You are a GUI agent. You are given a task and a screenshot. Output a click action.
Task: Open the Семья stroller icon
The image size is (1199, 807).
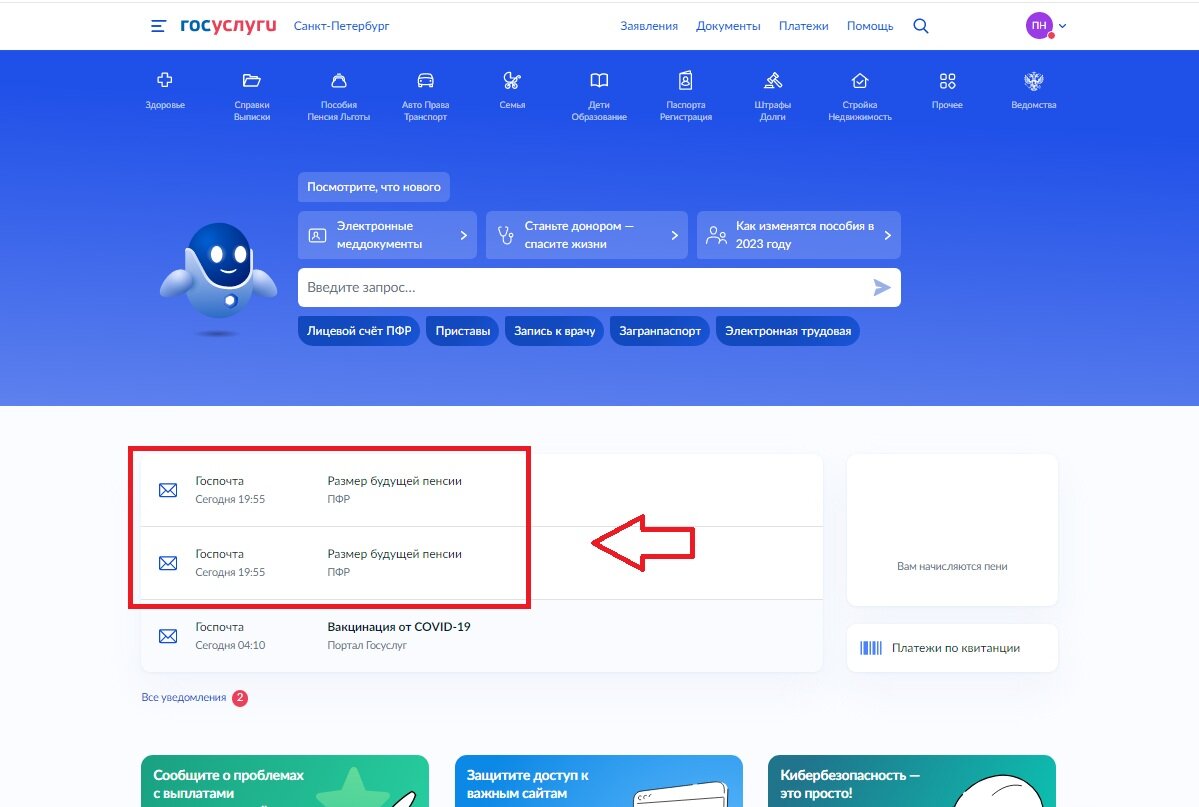click(511, 81)
